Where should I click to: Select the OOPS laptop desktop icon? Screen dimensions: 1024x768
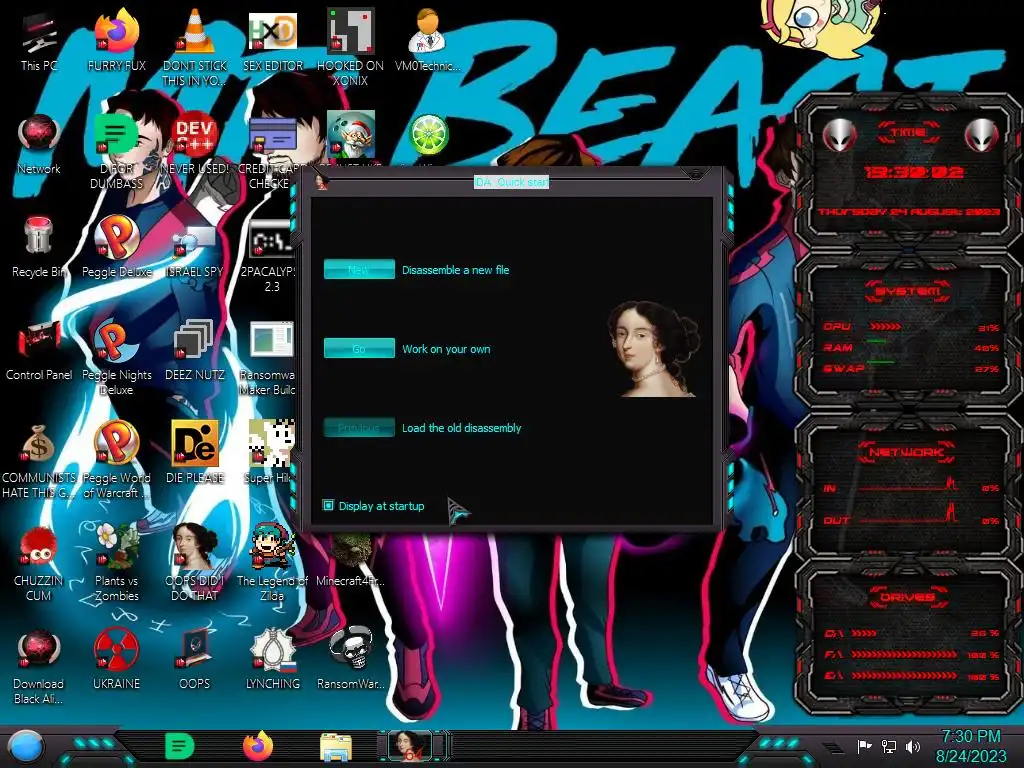click(195, 661)
